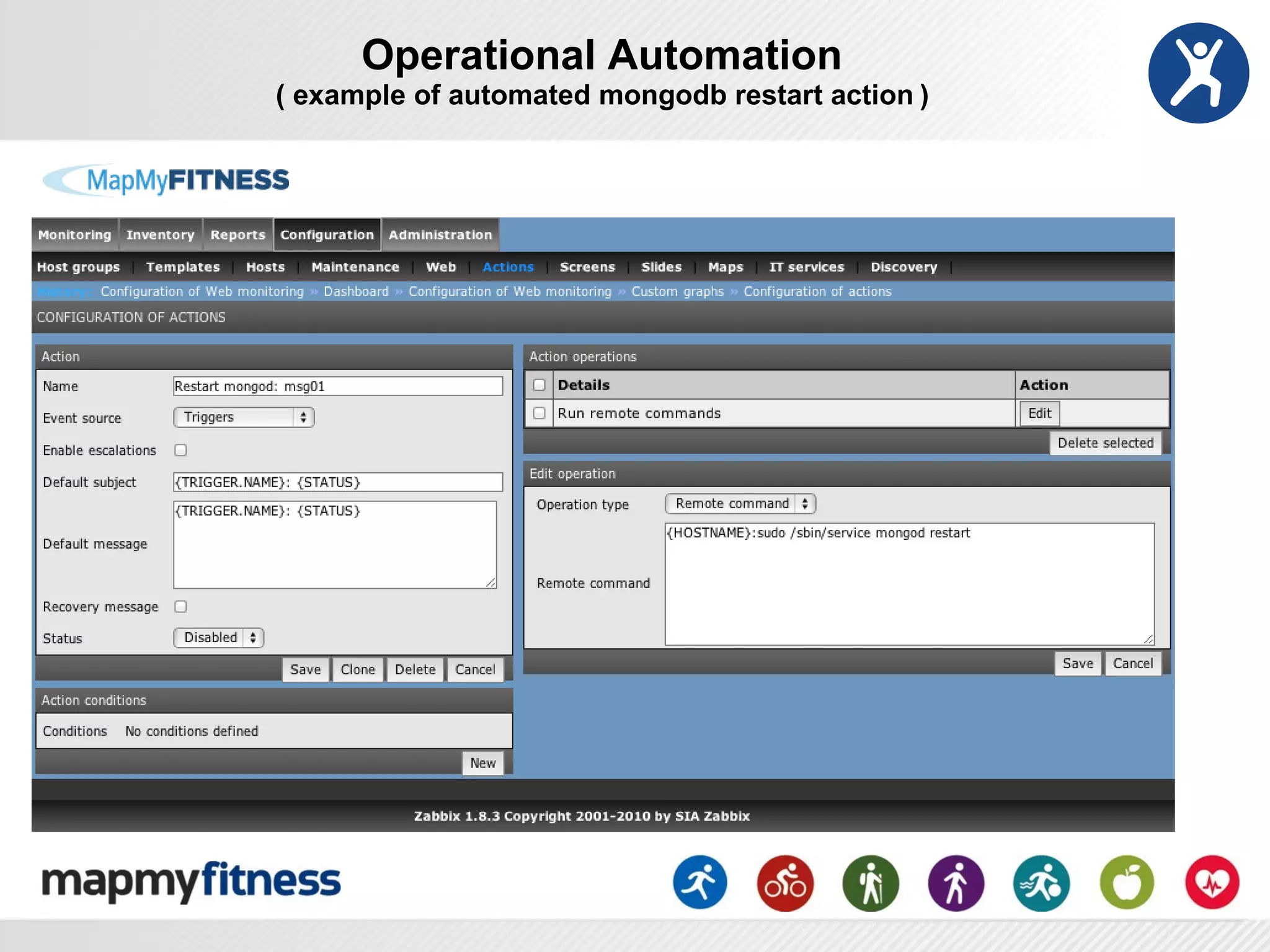Click the red heart rate icon
The width and height of the screenshot is (1270, 952).
1212,882
